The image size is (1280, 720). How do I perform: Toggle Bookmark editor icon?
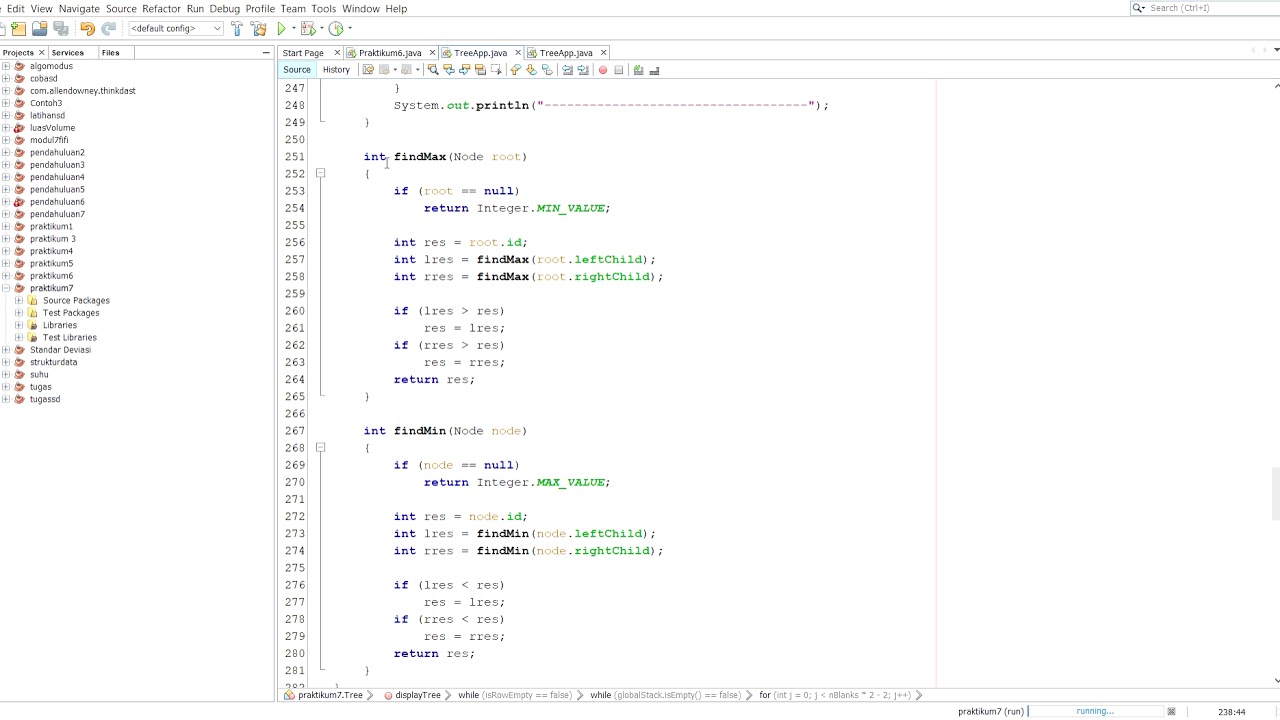coord(547,70)
